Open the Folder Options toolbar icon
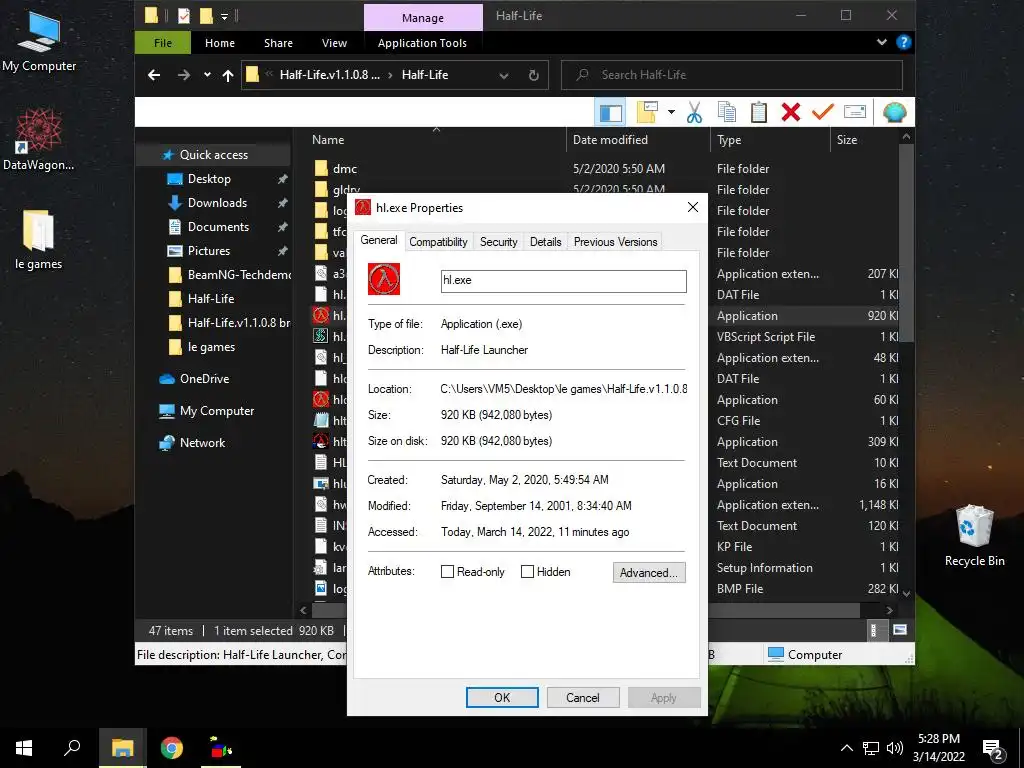Viewport: 1024px width, 768px height. click(647, 112)
